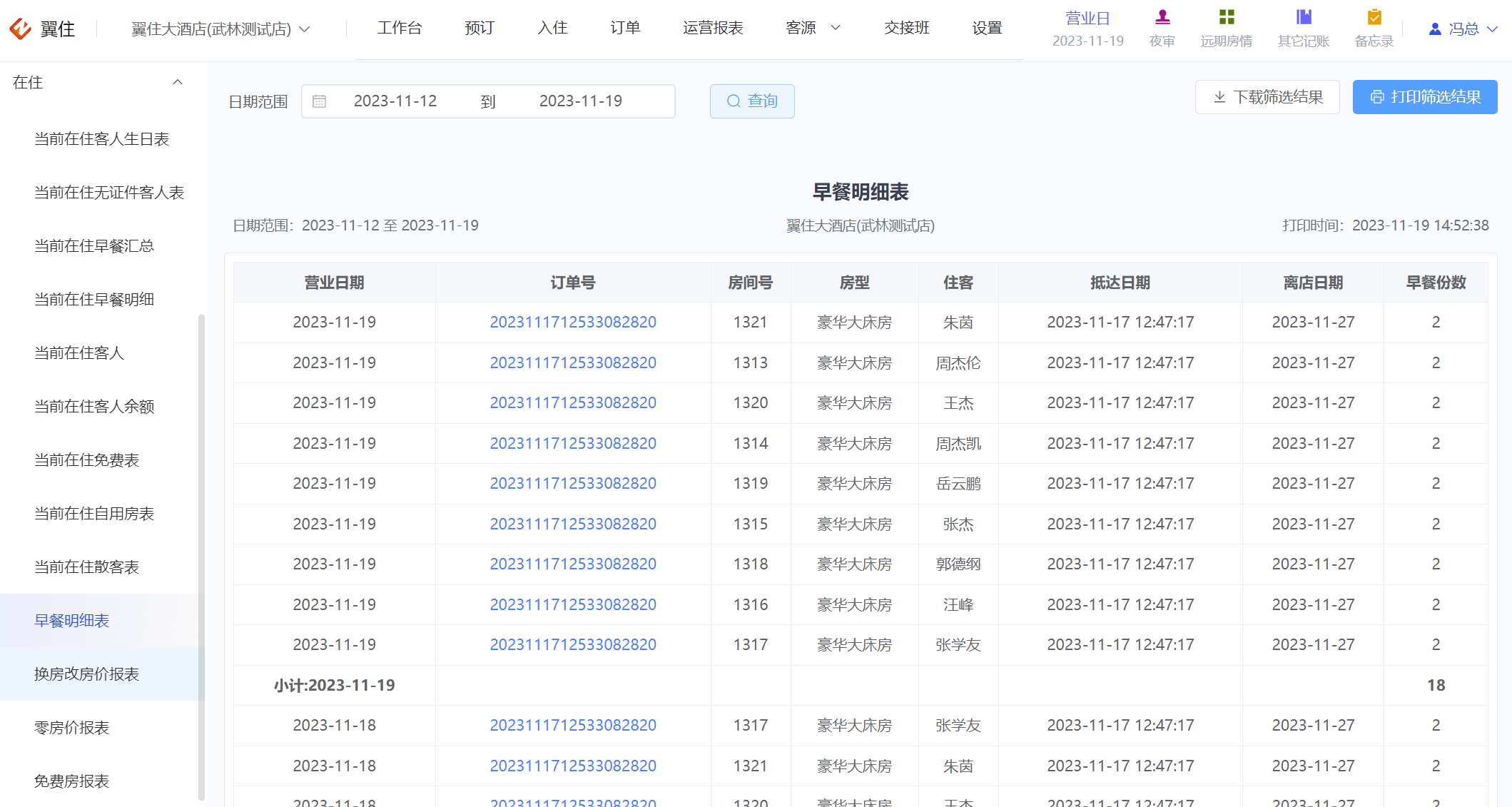Viewport: 1512px width, 807px height.
Task: Click the 订单号 column header
Action: [x=573, y=283]
